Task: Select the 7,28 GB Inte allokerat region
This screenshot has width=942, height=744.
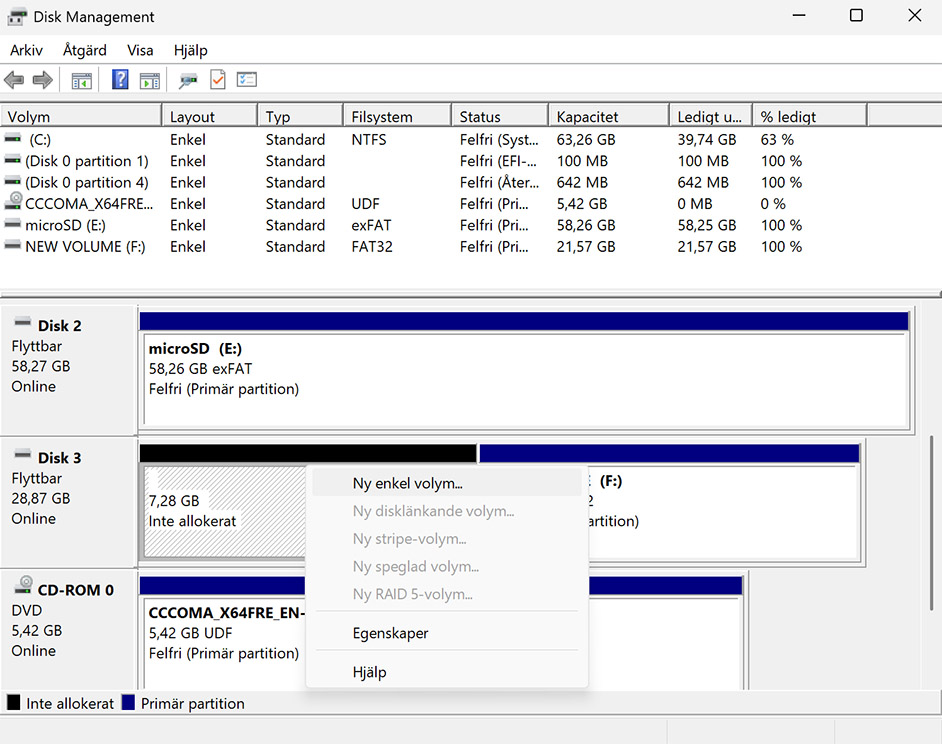Action: click(225, 512)
